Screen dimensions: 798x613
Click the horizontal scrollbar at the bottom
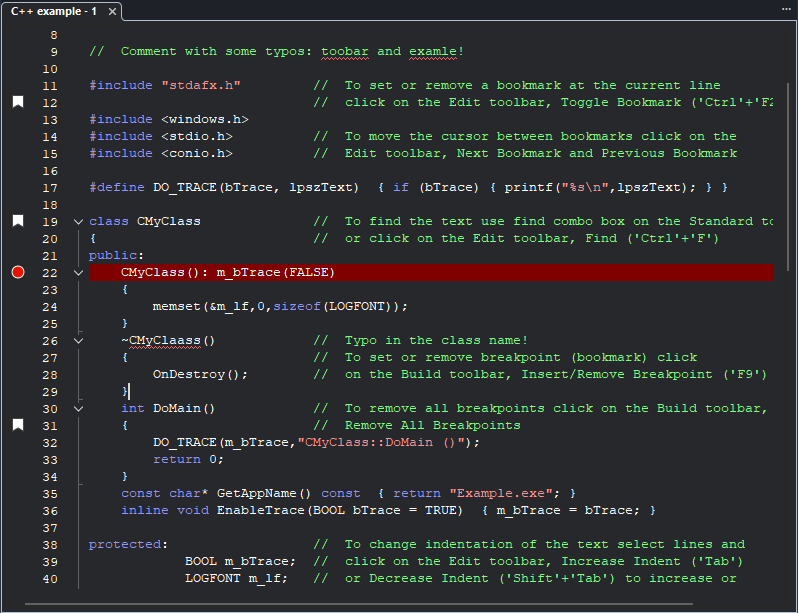click(358, 604)
